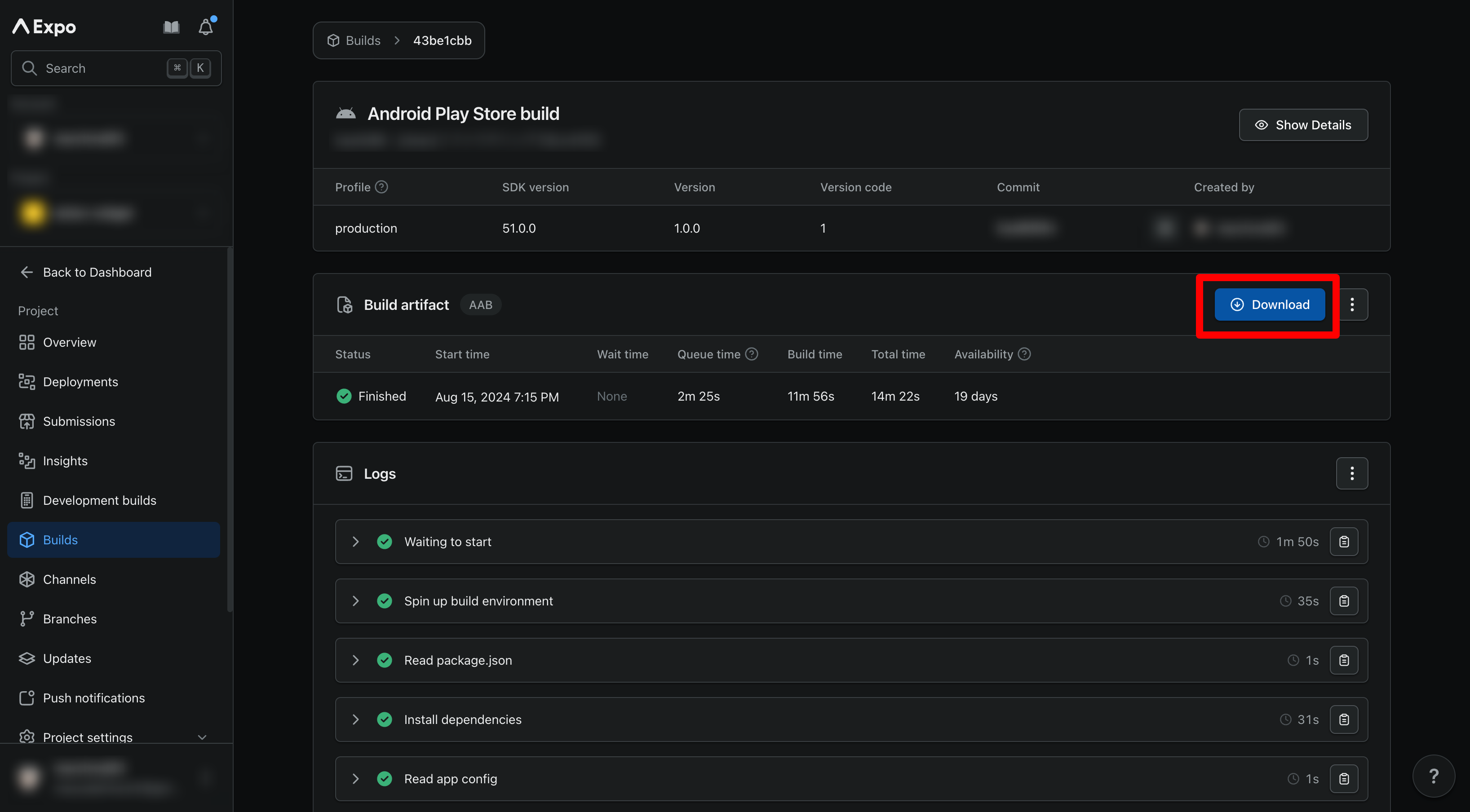Viewport: 1470px width, 812px height.
Task: Open Build artifact more options menu
Action: pyautogui.click(x=1351, y=304)
